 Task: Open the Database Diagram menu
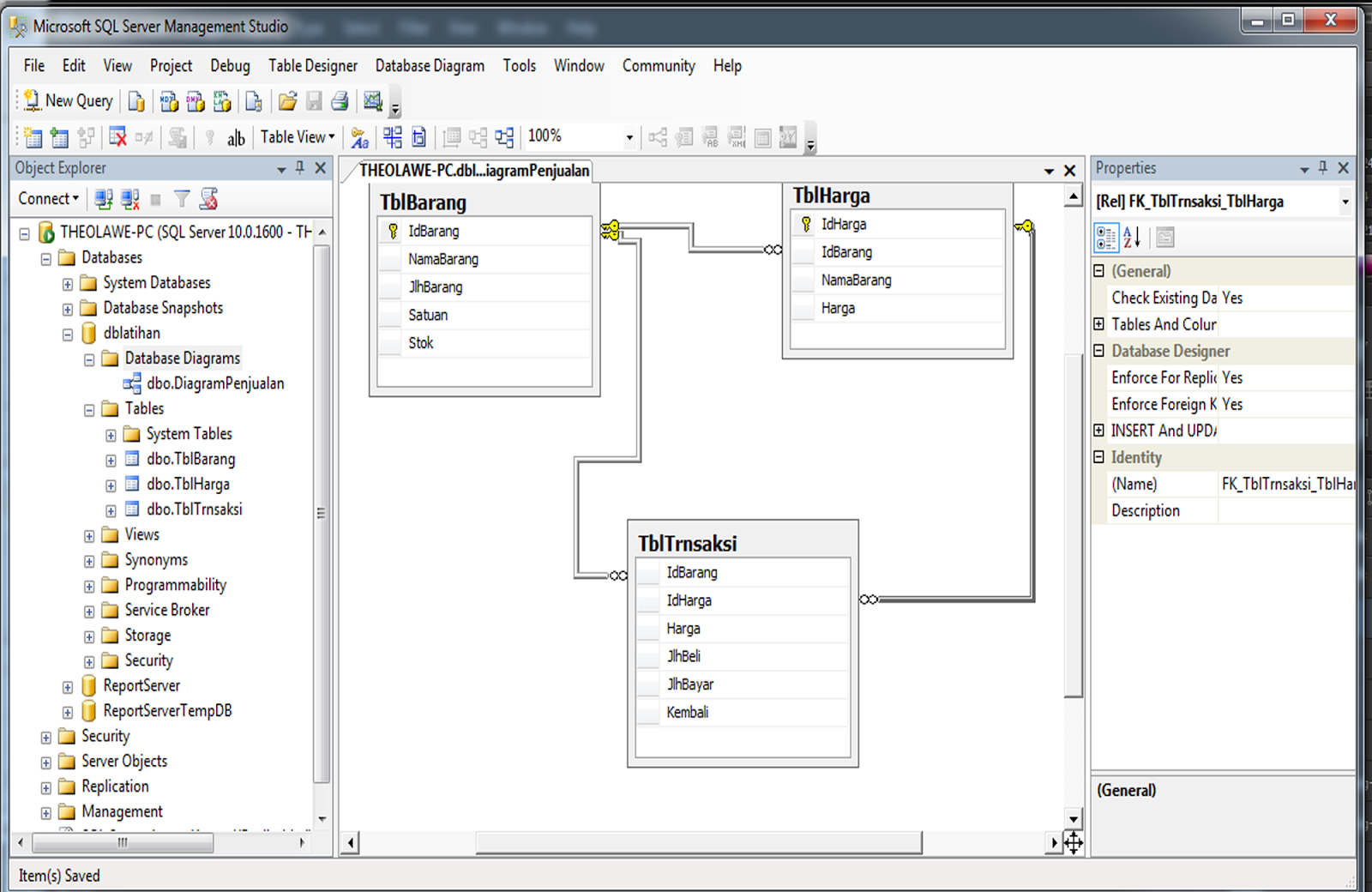pos(430,66)
